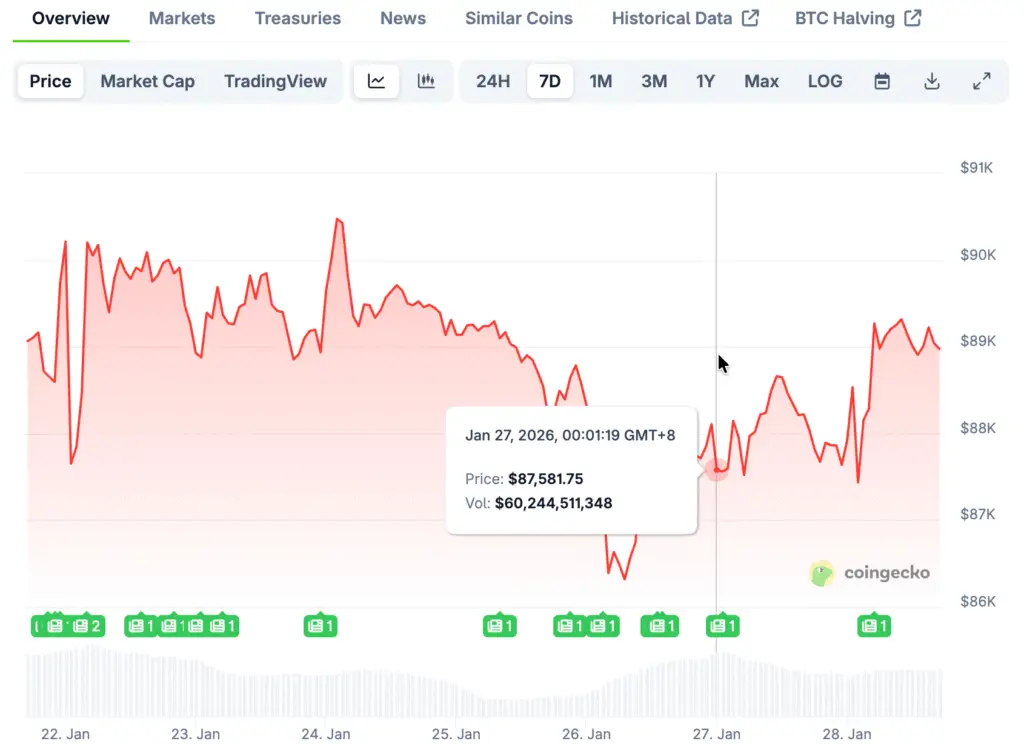Open the calendar date range picker
This screenshot has width=1024, height=744.
point(882,81)
